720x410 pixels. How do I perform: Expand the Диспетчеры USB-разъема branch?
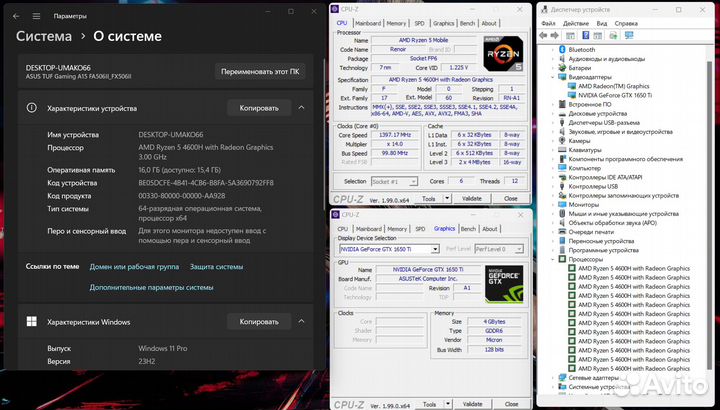(553, 123)
